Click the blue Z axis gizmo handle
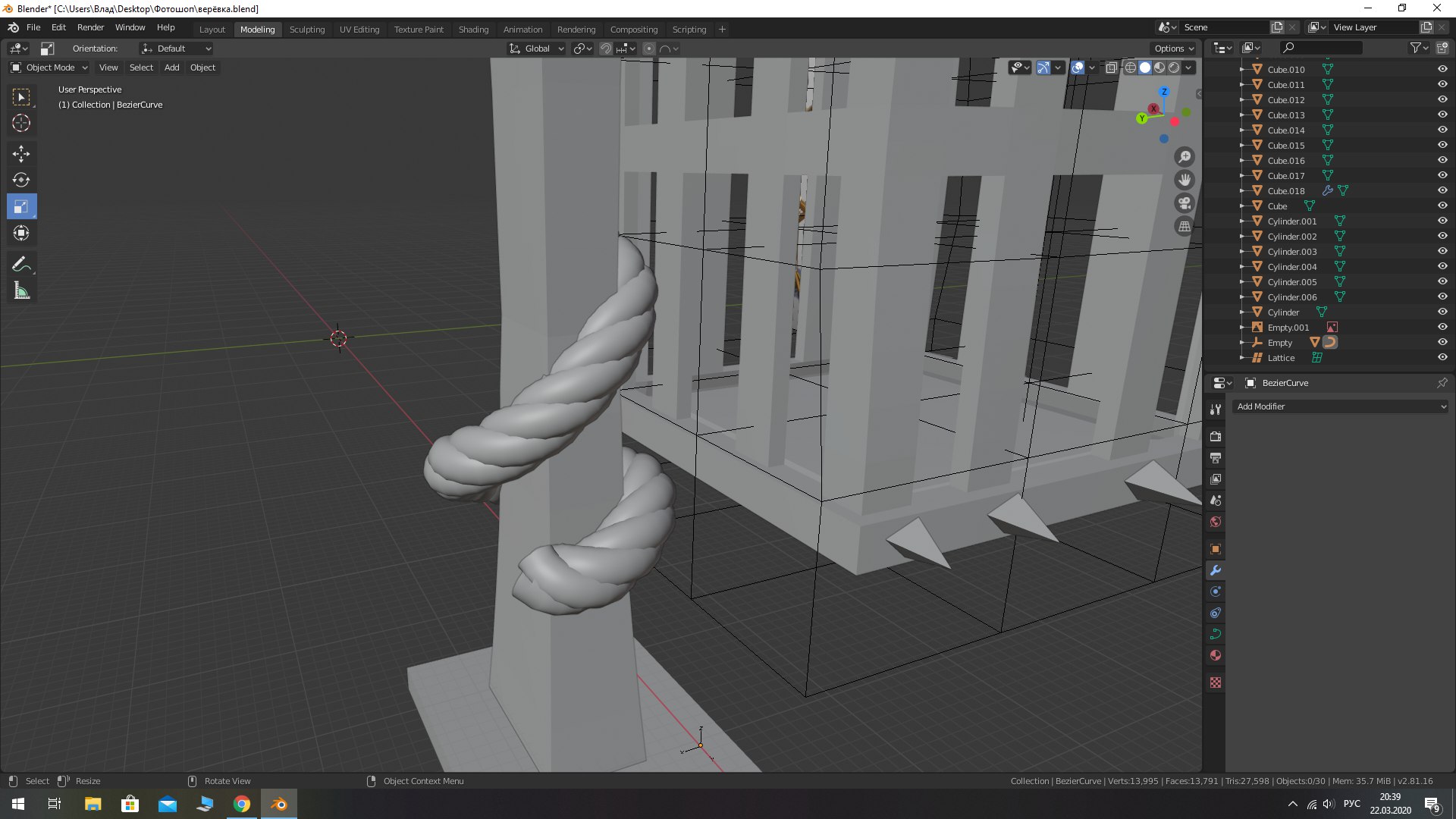The height and width of the screenshot is (819, 1456). point(1164,92)
